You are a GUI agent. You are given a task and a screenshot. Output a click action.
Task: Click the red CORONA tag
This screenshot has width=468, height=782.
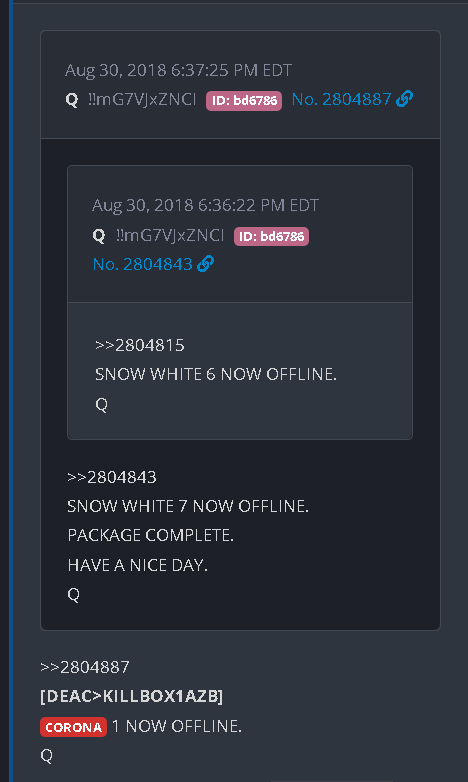73,727
